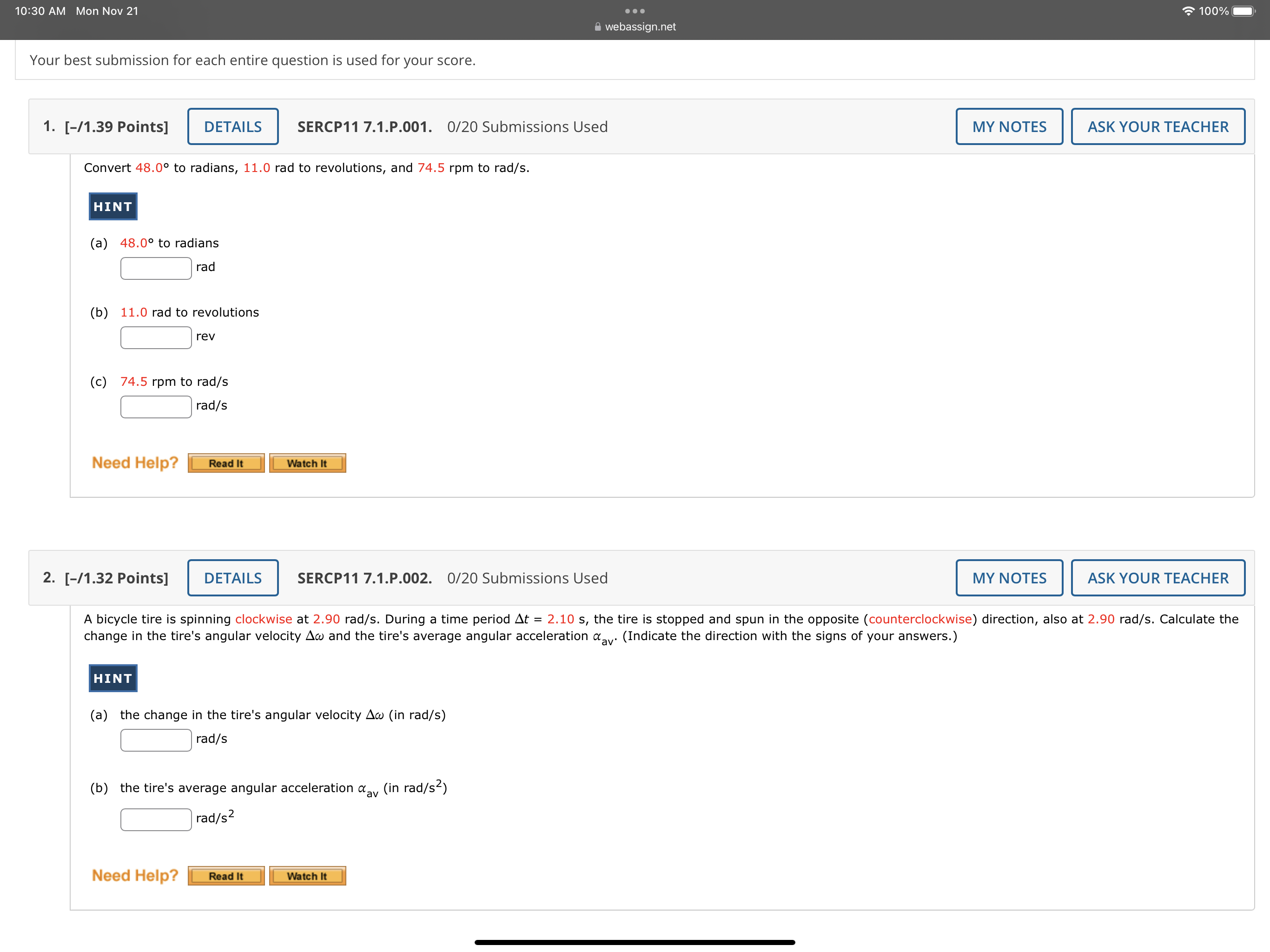This screenshot has height=952, width=1270.
Task: Expand DETAILS for question 2
Action: 232,578
